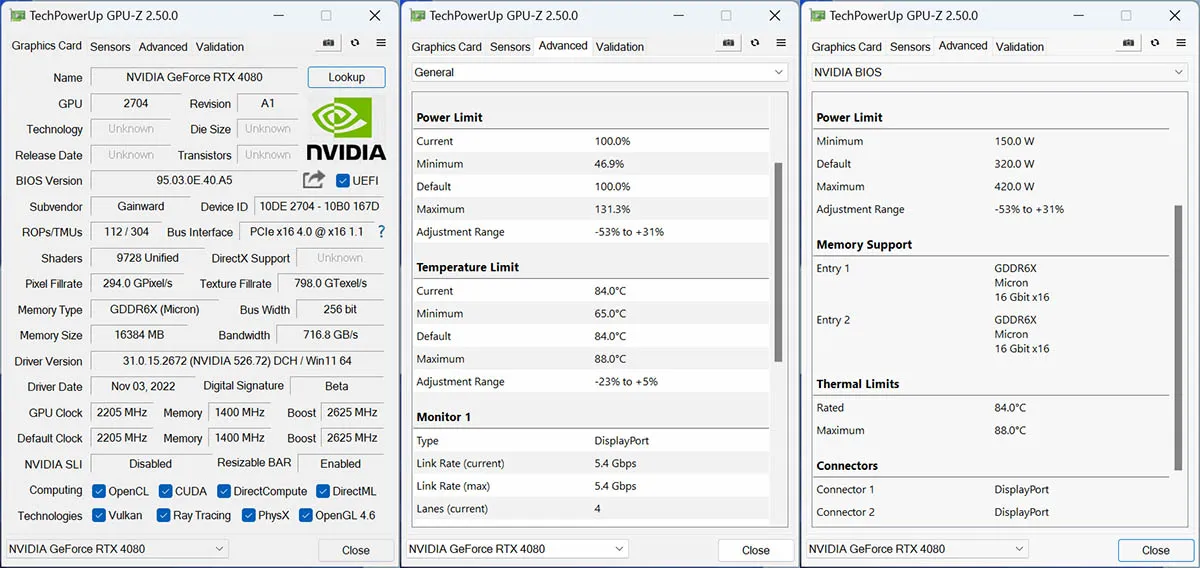The width and height of the screenshot is (1200, 568).
Task: Toggle the Ray Tracing checkbox
Action: coord(163,516)
